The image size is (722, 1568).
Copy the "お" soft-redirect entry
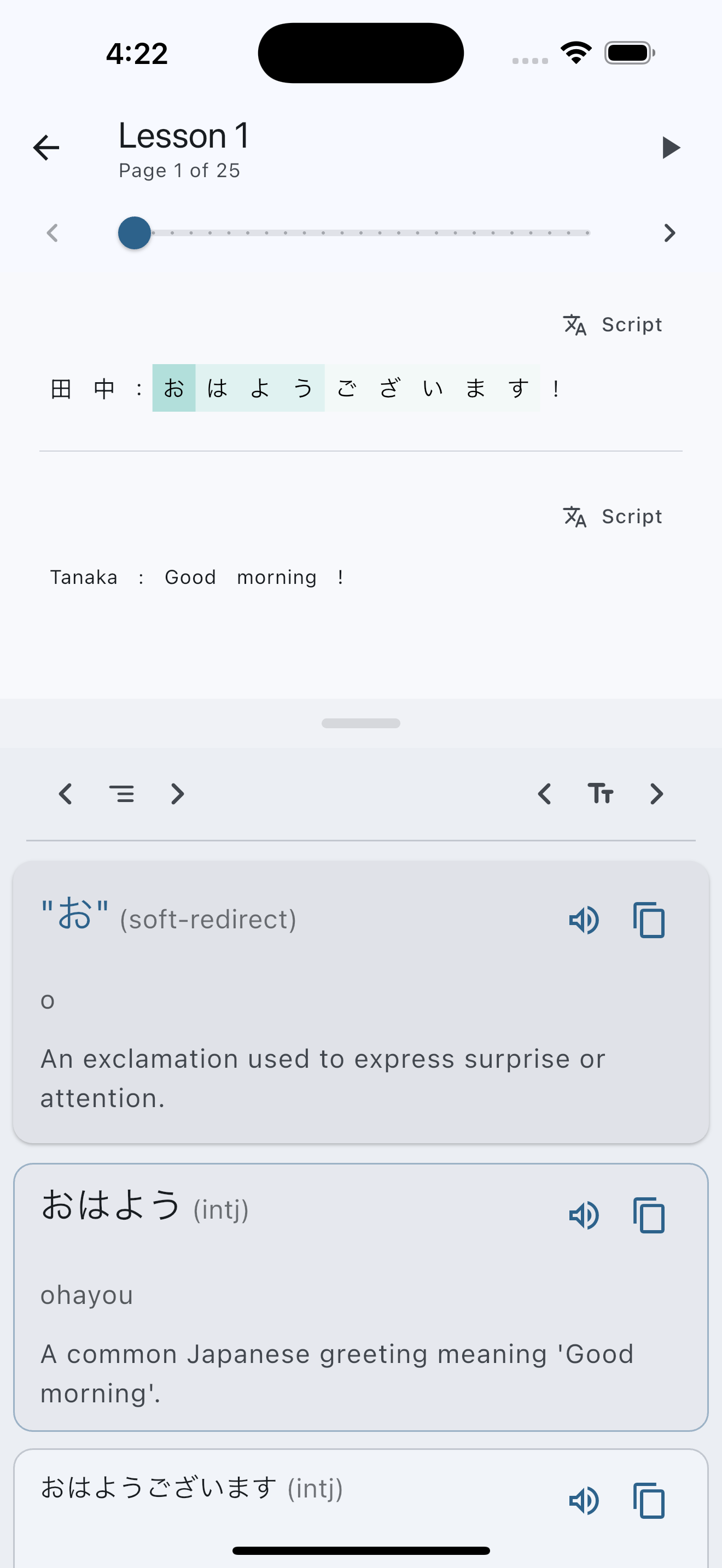click(649, 920)
